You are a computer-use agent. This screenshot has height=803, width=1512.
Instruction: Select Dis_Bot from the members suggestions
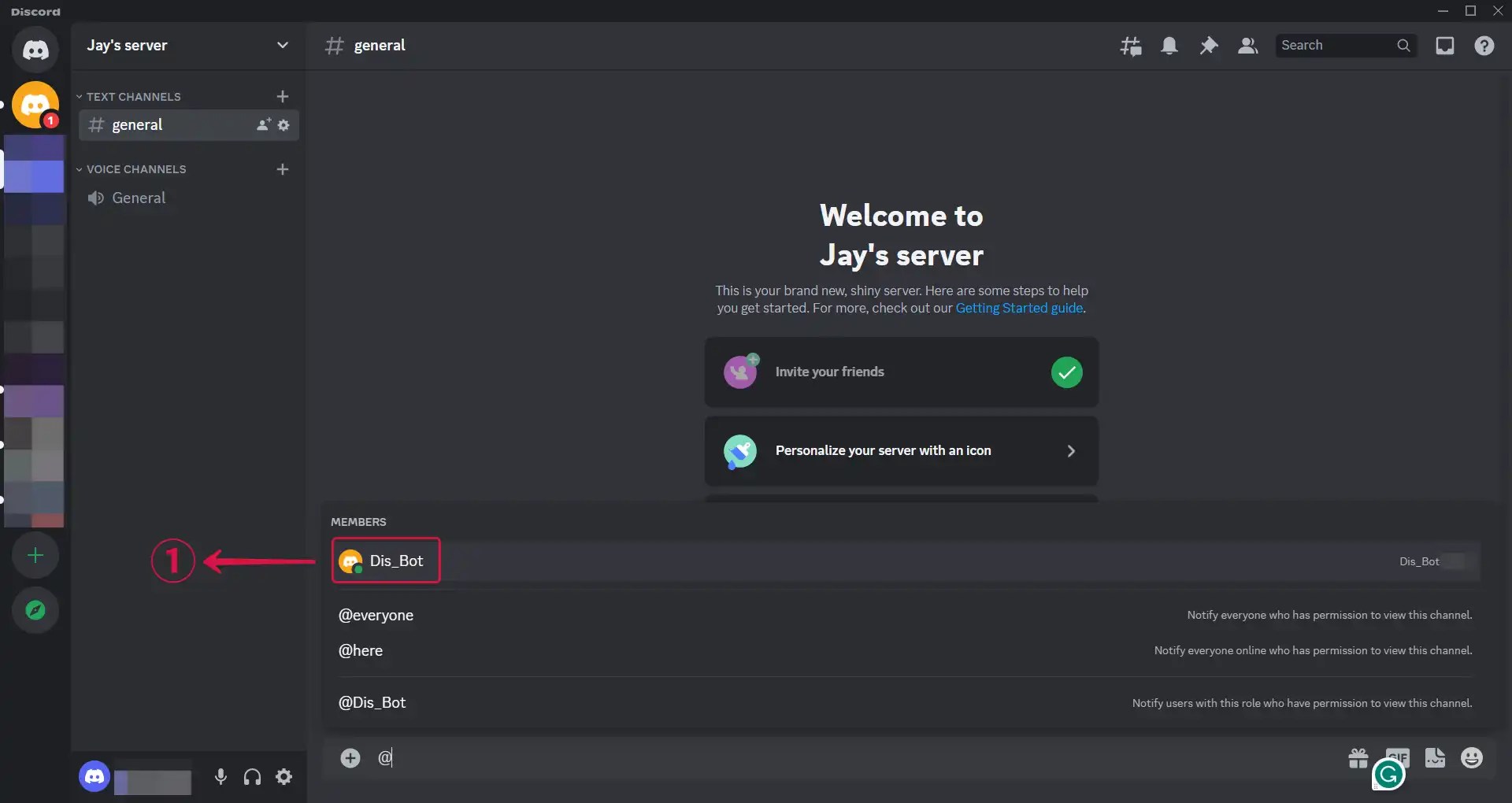[x=906, y=561]
